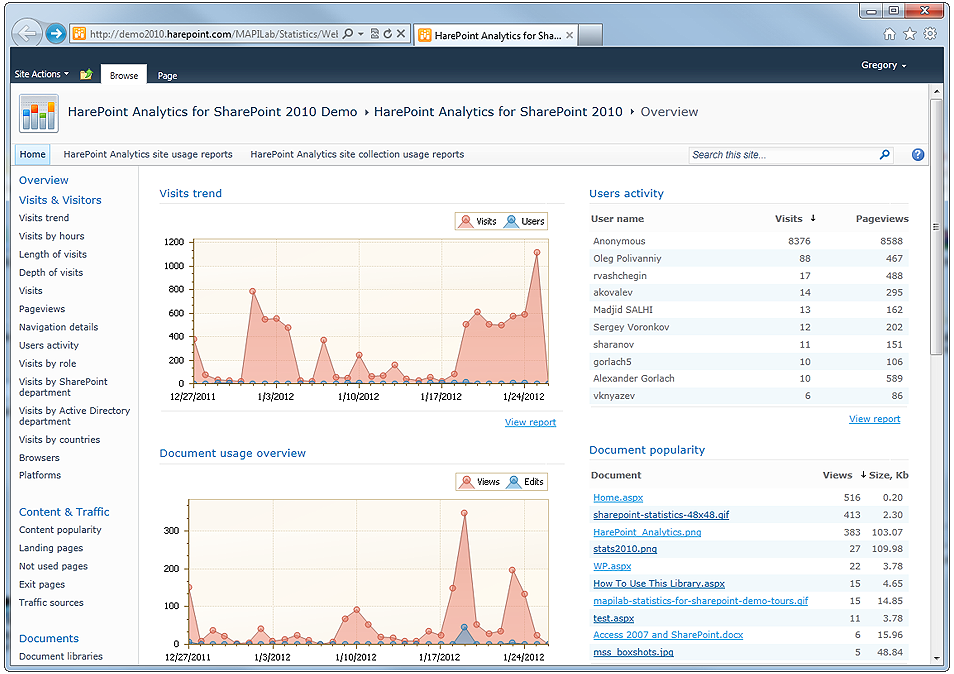
Task: Switch to the Page ribbon tab
Action: click(x=167, y=76)
